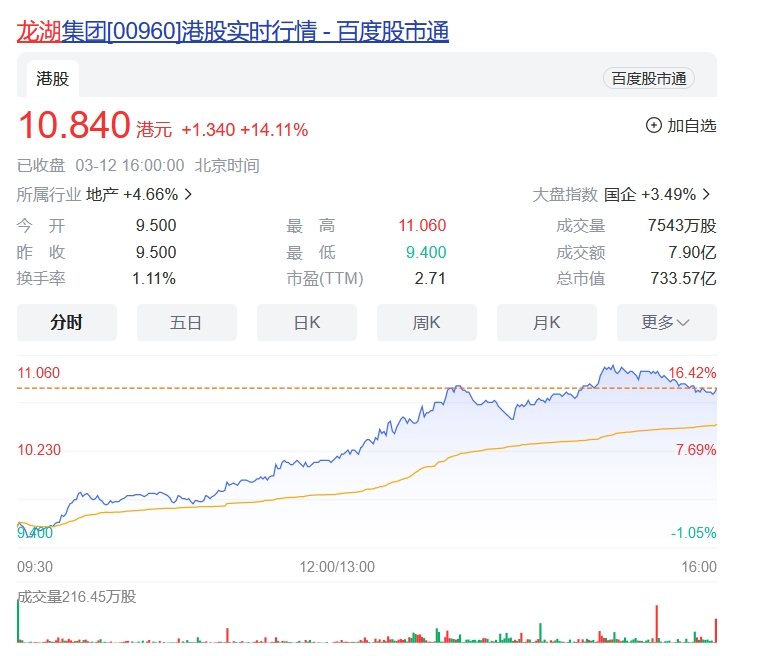Click the 加自选 plus icon
This screenshot has width=759, height=656.
(653, 125)
